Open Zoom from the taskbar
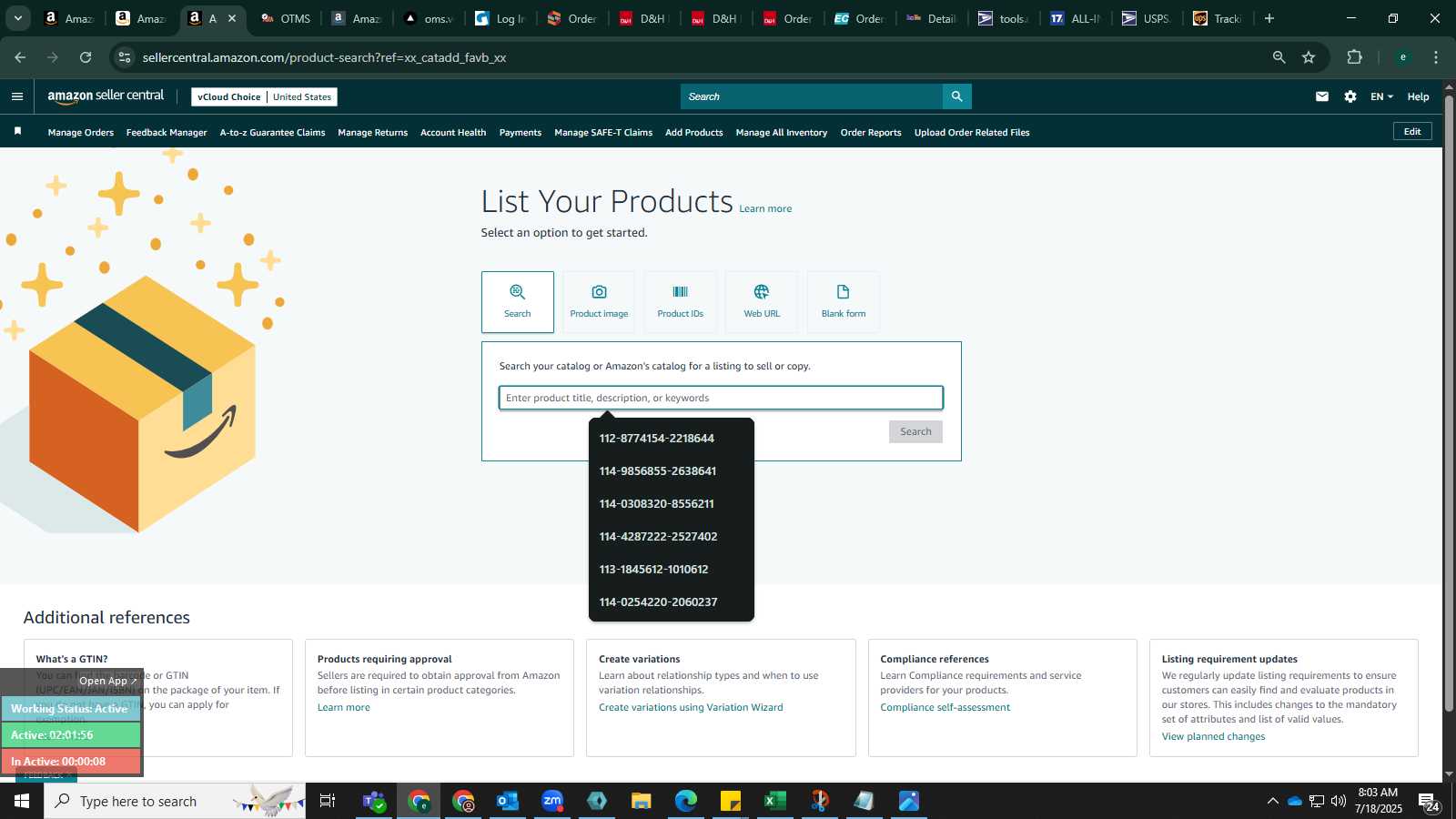1456x819 pixels. [x=552, y=801]
